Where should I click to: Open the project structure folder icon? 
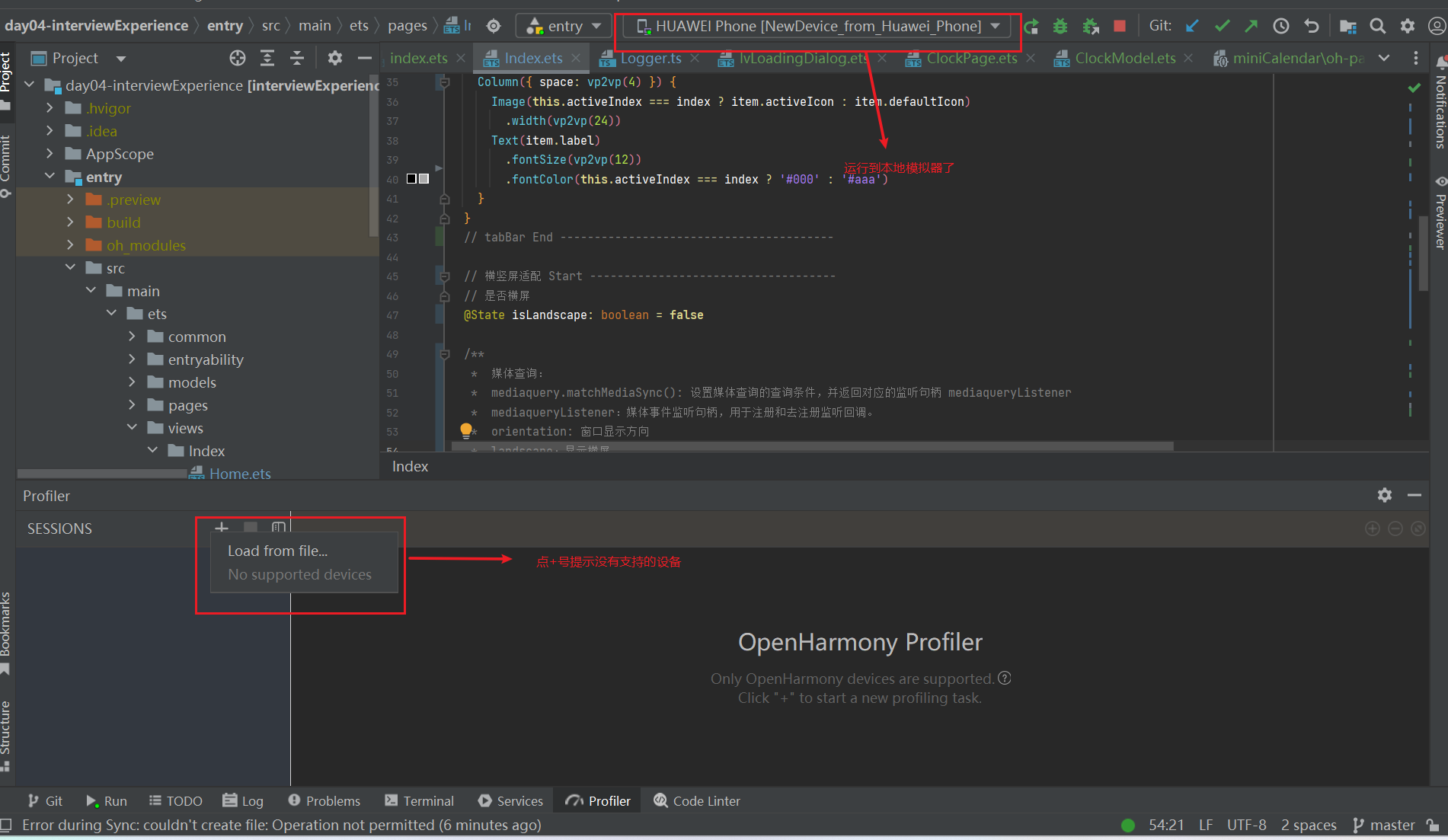(x=1347, y=27)
